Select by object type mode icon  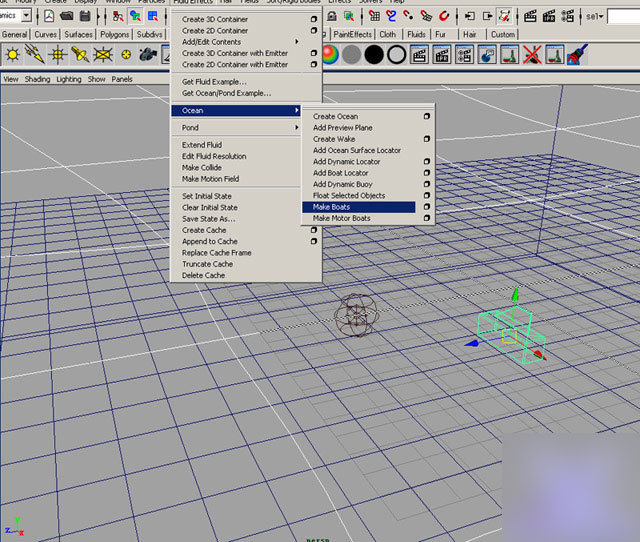coord(135,16)
